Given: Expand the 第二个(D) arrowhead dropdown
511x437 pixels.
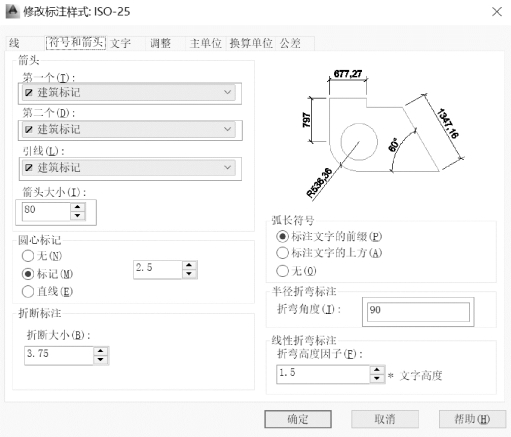Looking at the screenshot, I should 129,129.
